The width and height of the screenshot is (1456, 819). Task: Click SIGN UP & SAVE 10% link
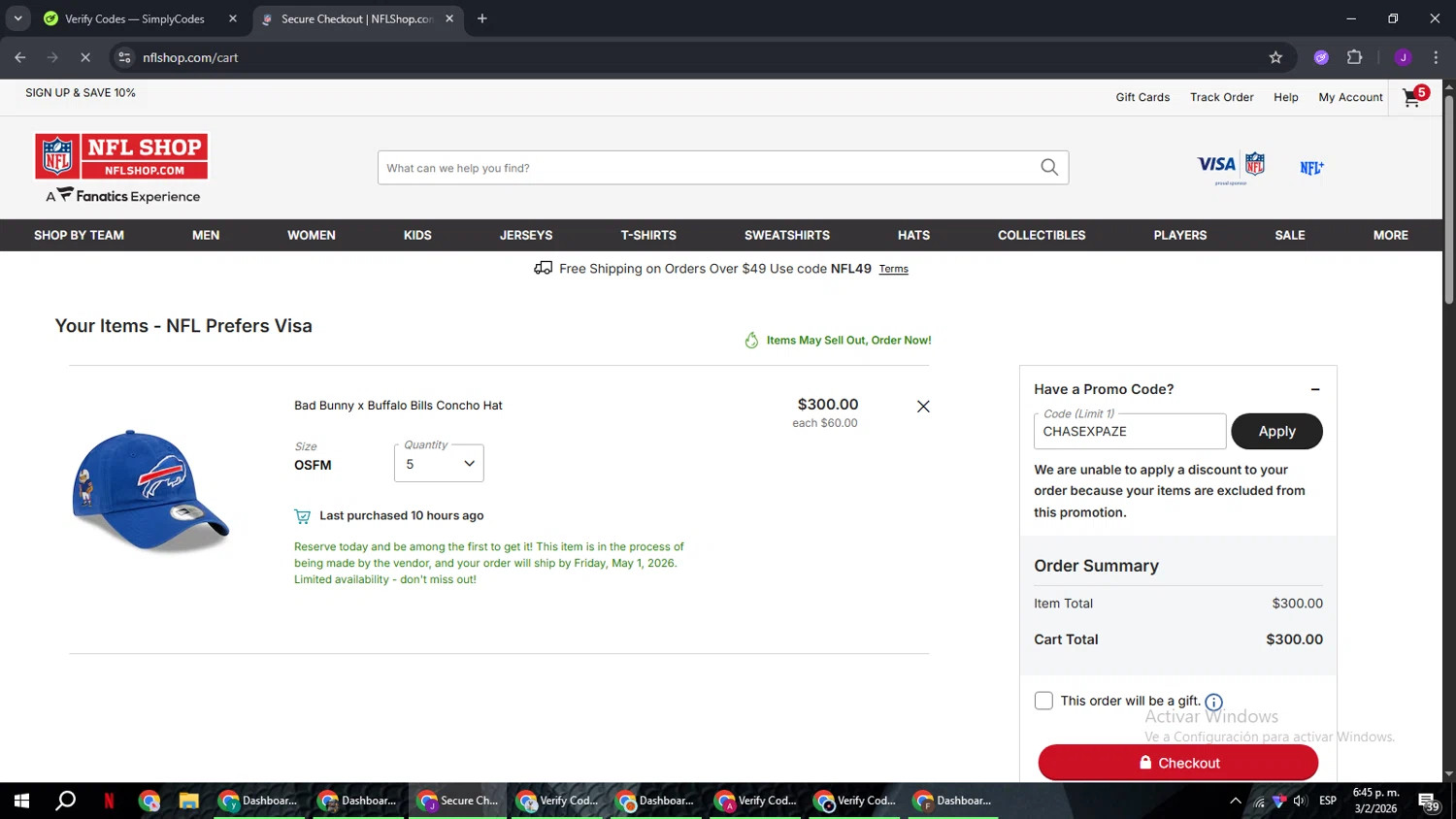pos(81,93)
